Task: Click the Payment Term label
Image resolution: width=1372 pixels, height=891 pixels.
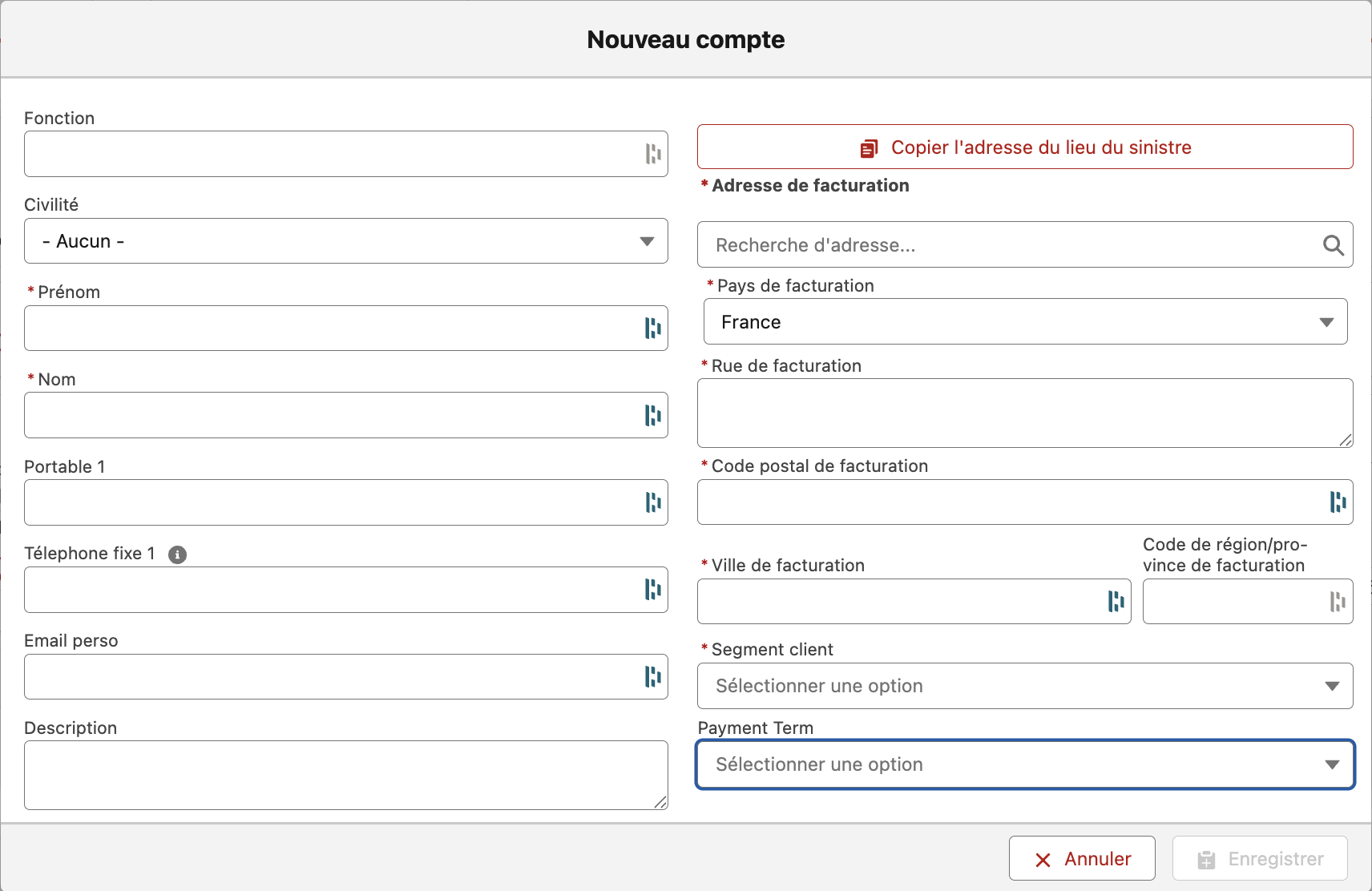Action: [x=756, y=728]
